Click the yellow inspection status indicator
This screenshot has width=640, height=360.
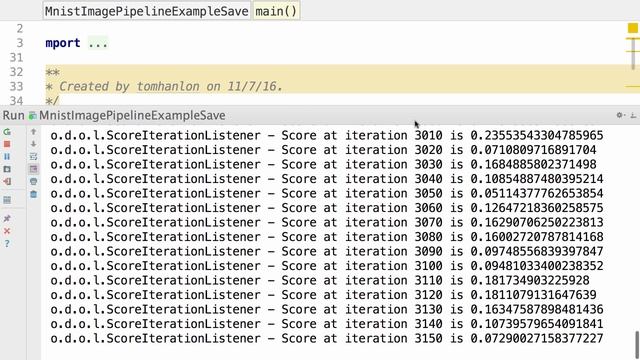[x=633, y=28]
